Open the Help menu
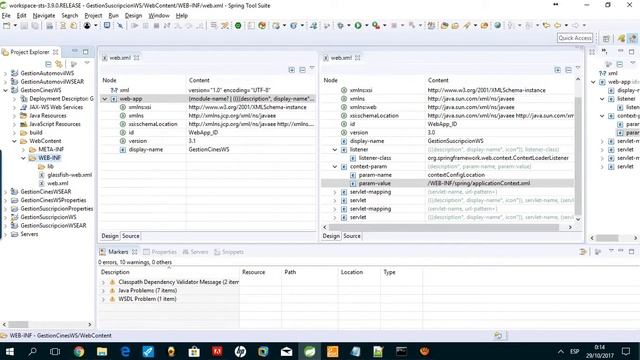640x360 pixels. point(182,16)
